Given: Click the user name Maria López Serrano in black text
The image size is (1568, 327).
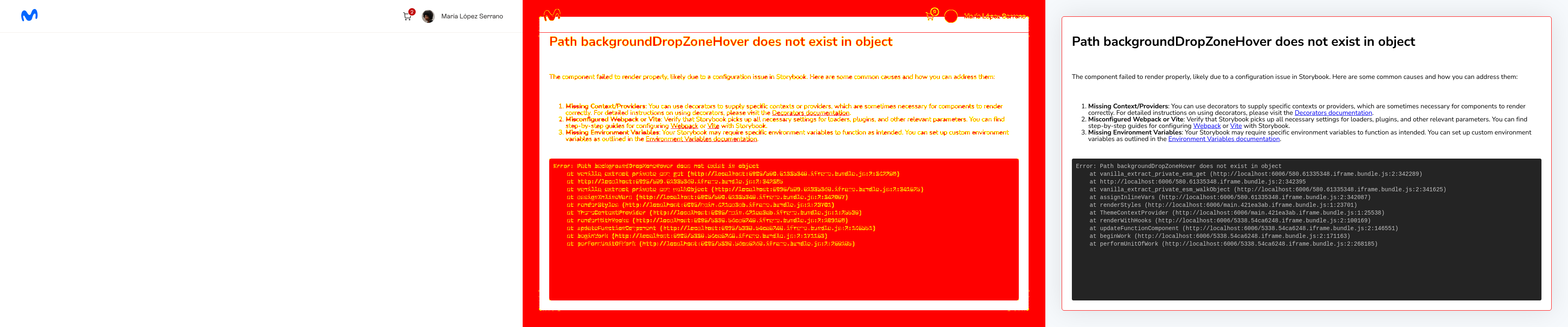Looking at the screenshot, I should click(472, 16).
